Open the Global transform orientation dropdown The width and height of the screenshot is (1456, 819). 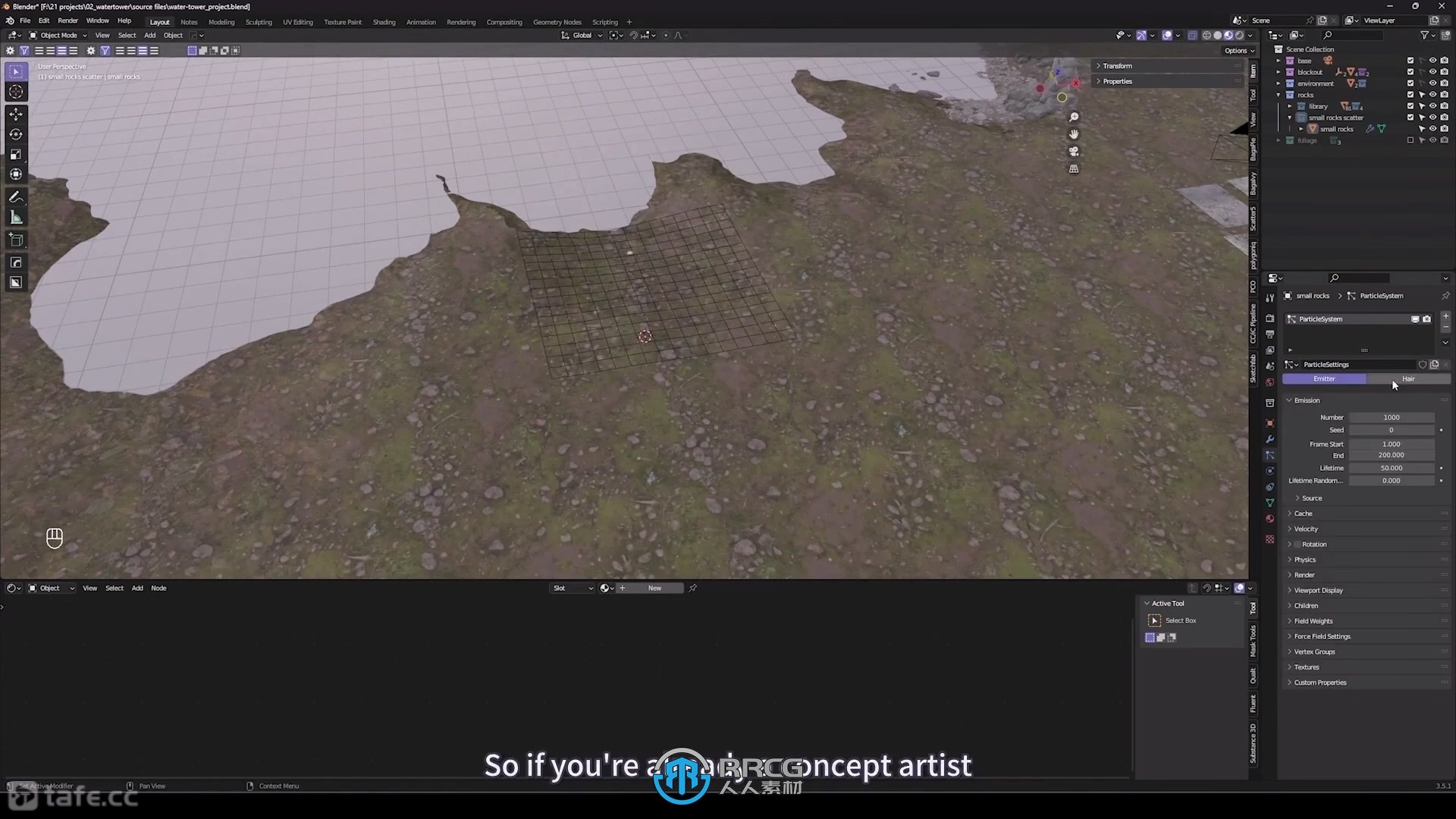(x=582, y=36)
